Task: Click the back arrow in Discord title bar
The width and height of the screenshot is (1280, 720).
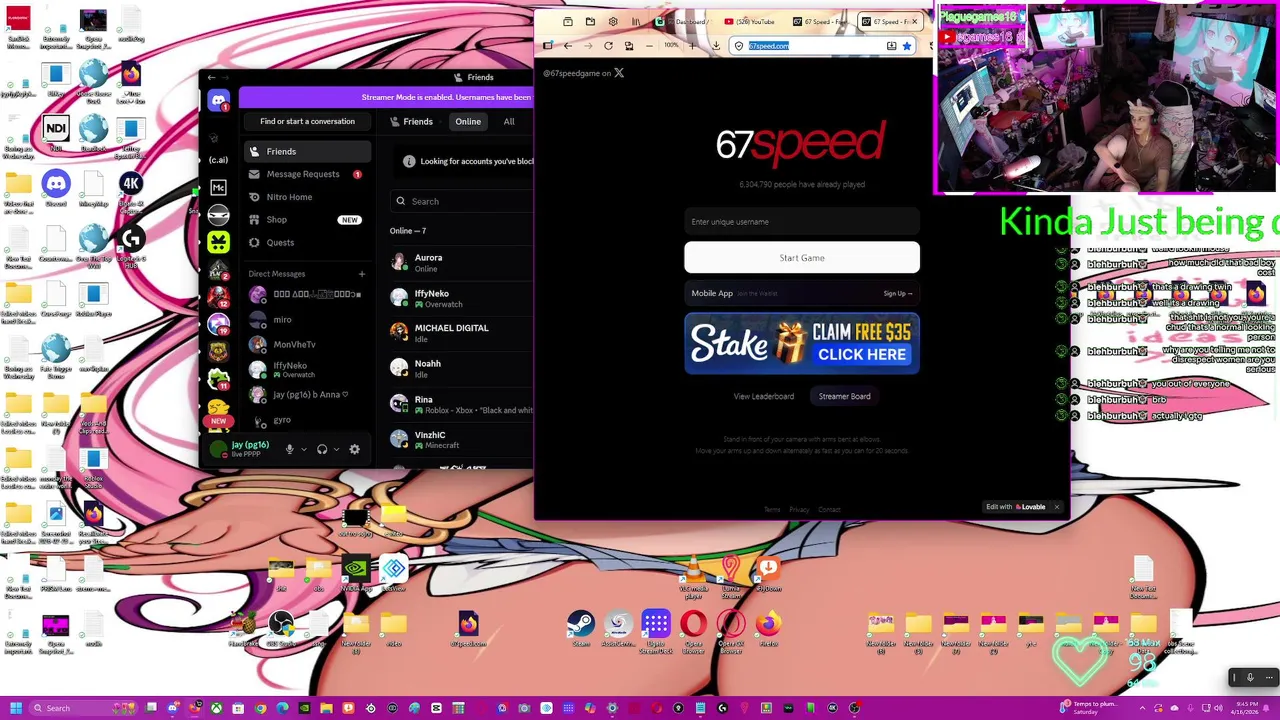Action: [x=210, y=77]
